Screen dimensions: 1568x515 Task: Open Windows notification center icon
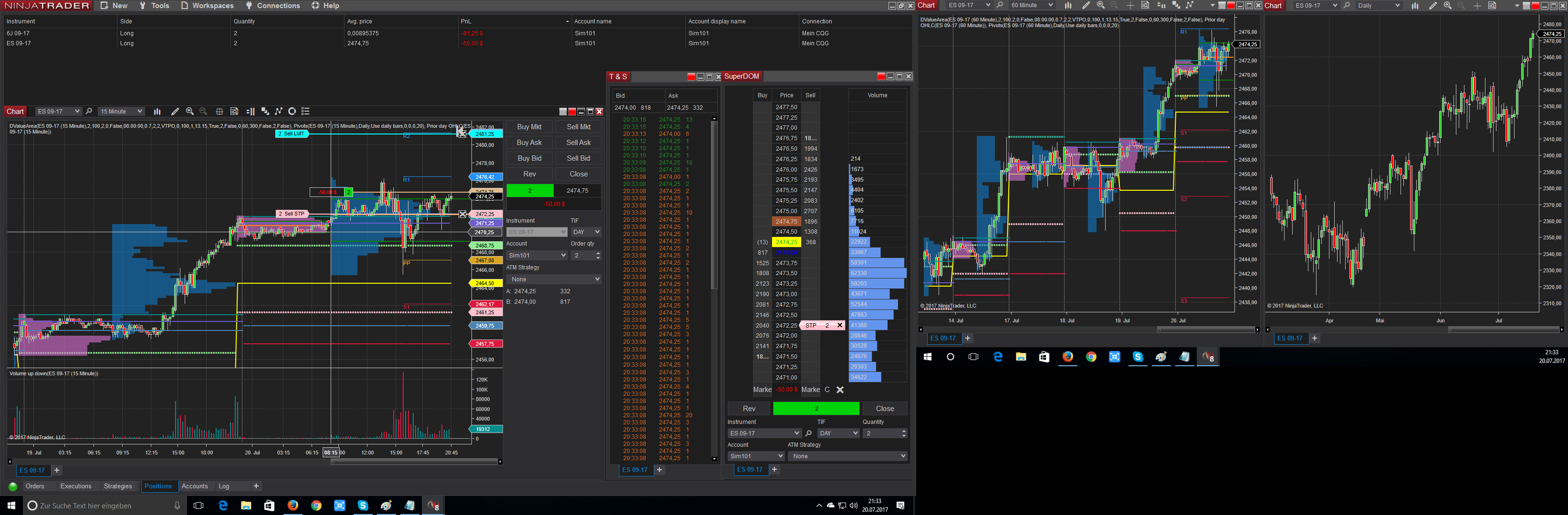(x=901, y=505)
